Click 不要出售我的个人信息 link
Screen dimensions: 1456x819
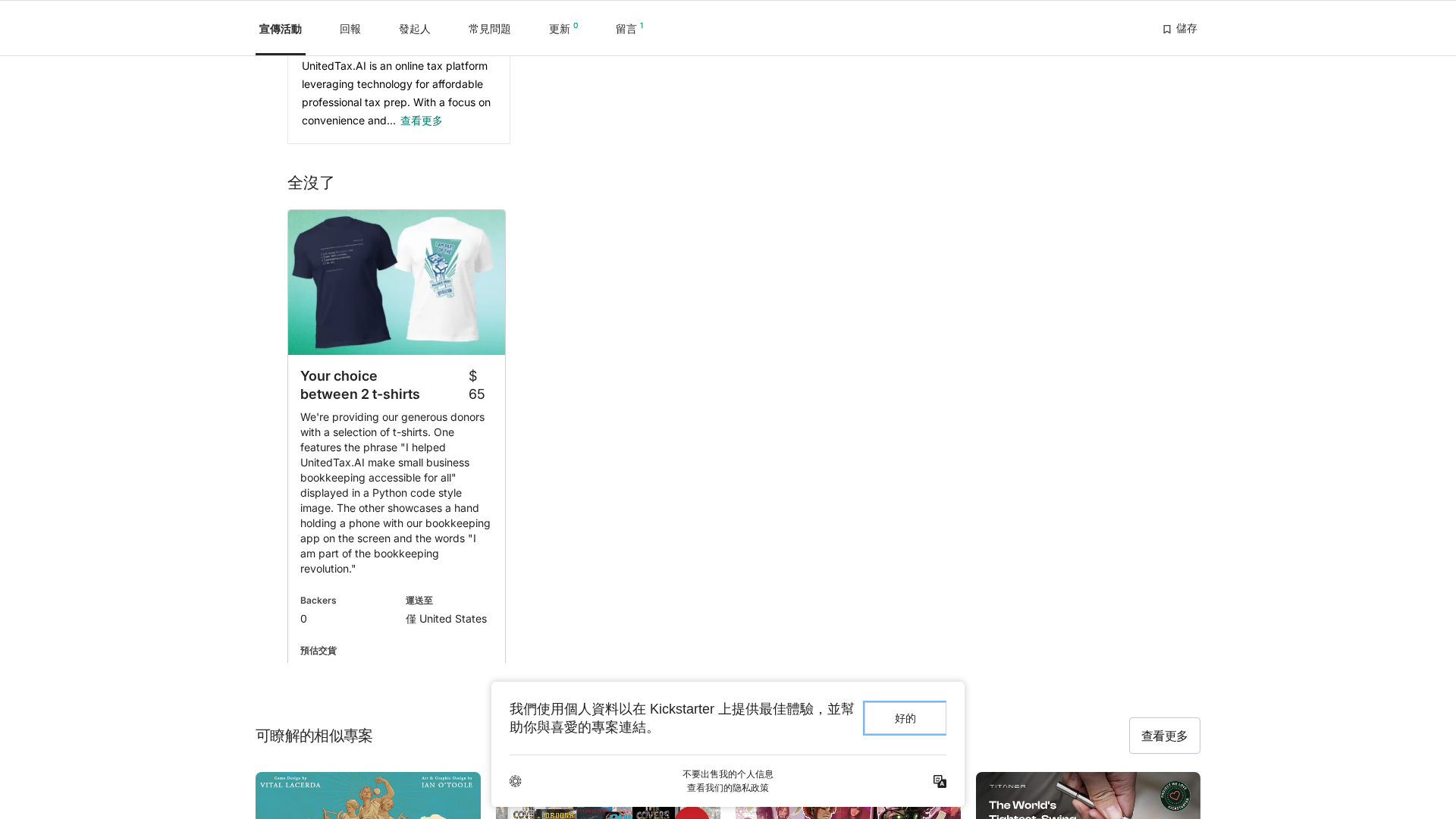727,774
